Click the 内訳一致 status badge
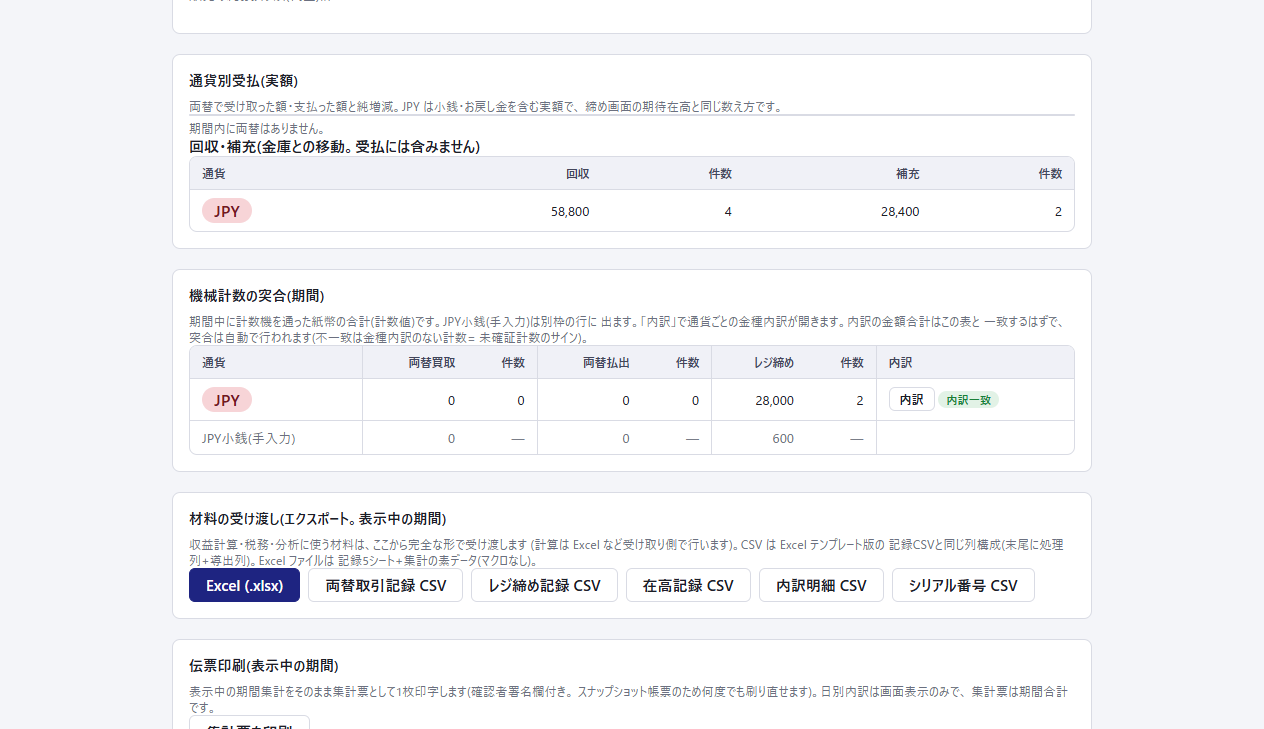Screen dimensions: 1264x729 (x=968, y=399)
